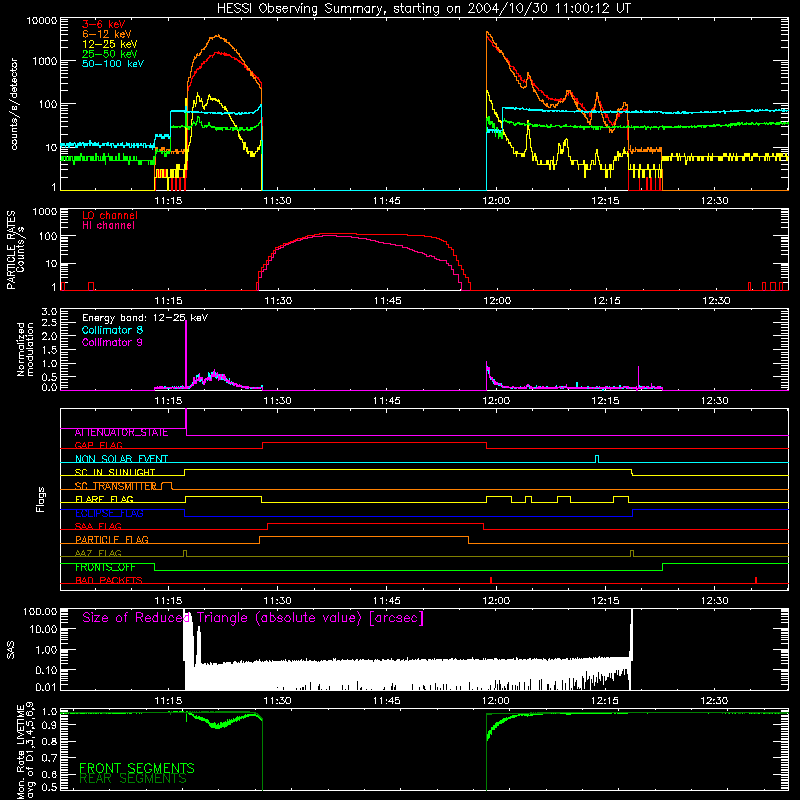
Task: Click the 10000 y-axis value on counts plot
Action: click(x=42, y=21)
